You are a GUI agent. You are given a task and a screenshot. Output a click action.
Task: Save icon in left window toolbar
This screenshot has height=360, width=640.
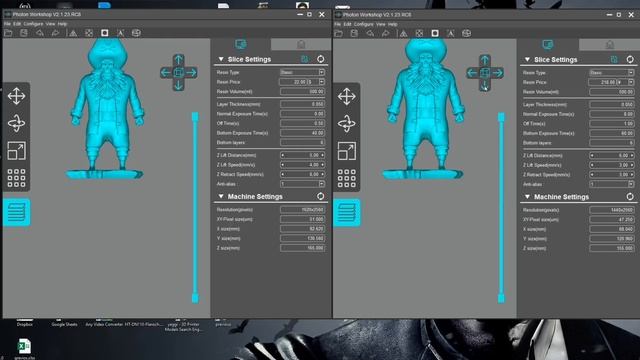[24, 33]
